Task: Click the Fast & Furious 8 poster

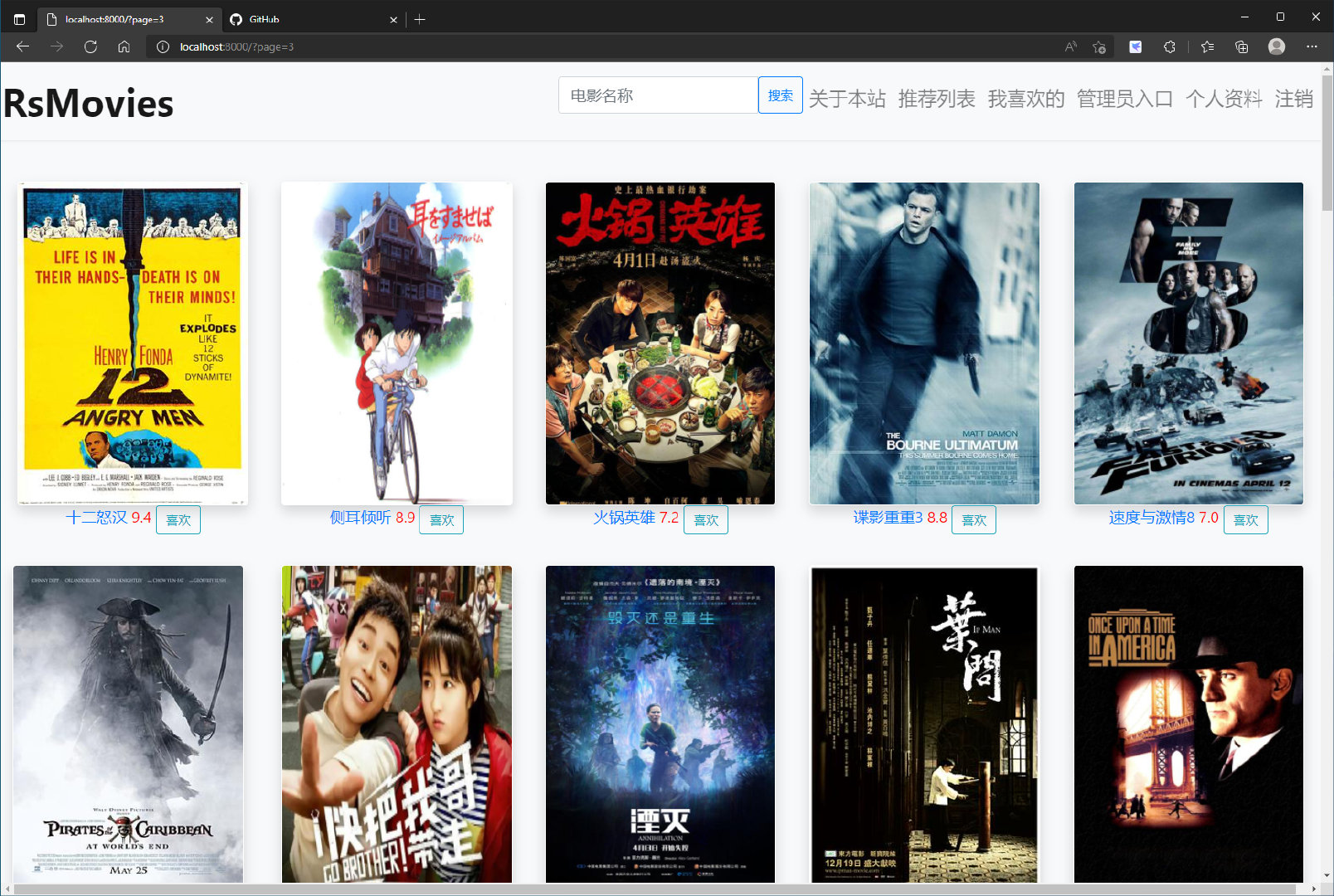Action: pos(1189,343)
